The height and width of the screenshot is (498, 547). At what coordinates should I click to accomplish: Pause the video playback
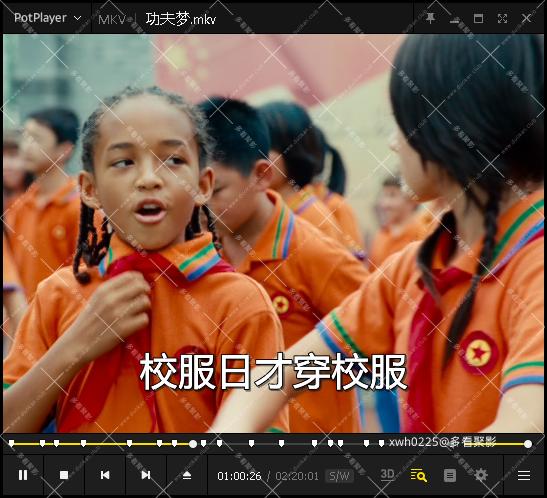(23, 475)
